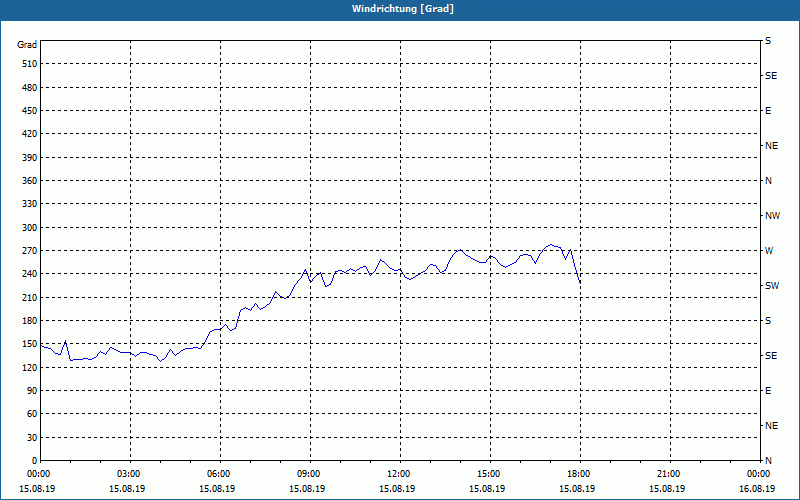
Task: Click the 16.08.19 date label
Action: coord(757,489)
